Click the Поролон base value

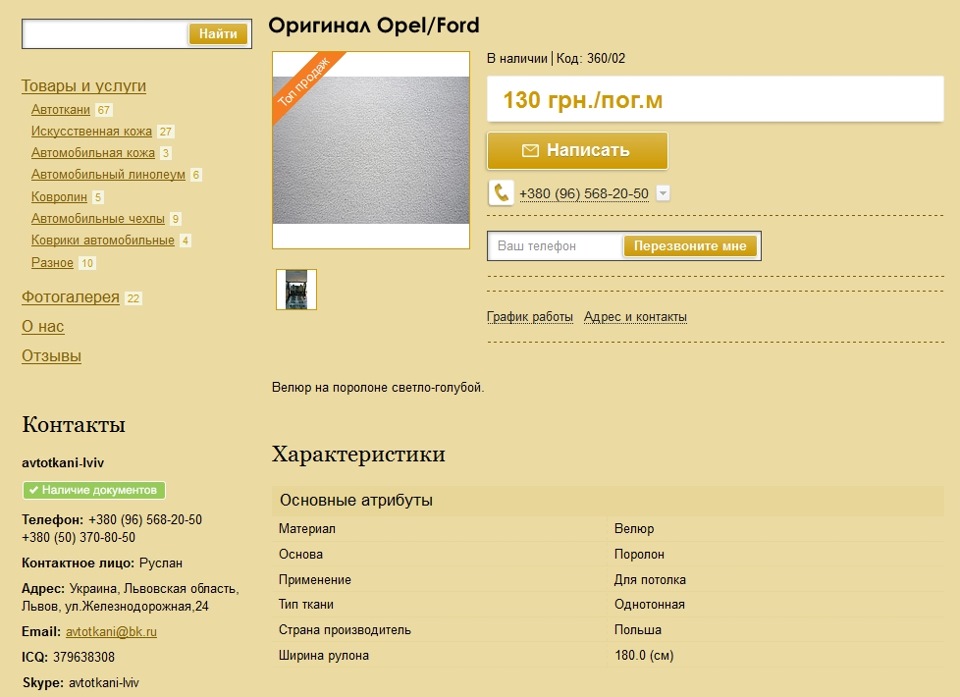coord(639,554)
